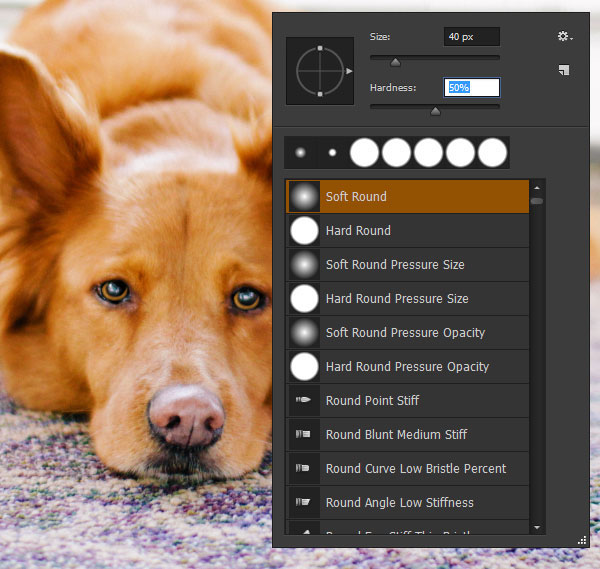Click the Hard Round brush thumbnail icon
This screenshot has width=600, height=569.
pos(304,231)
